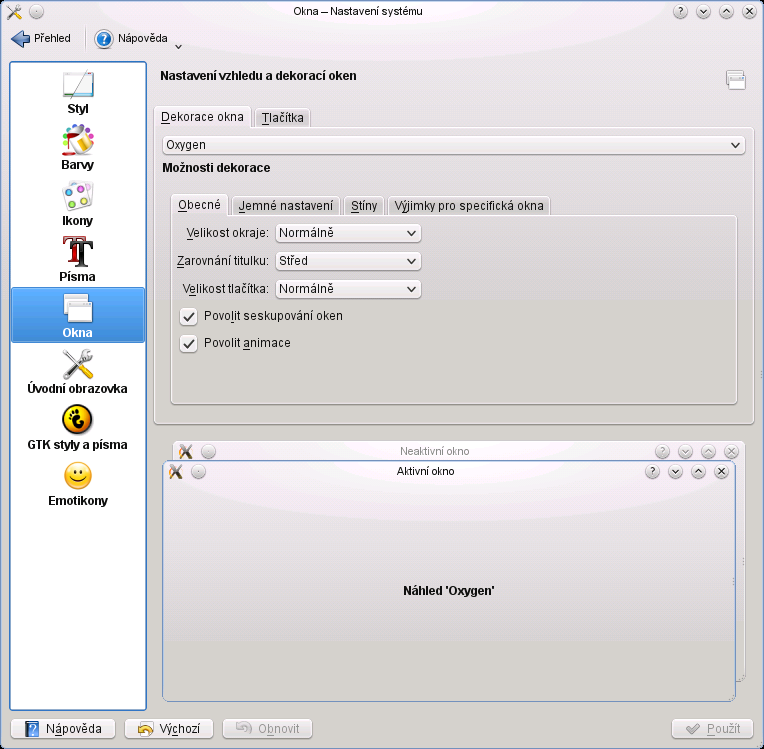
Task: Go back with the Přehled arrow
Action: (x=41, y=38)
